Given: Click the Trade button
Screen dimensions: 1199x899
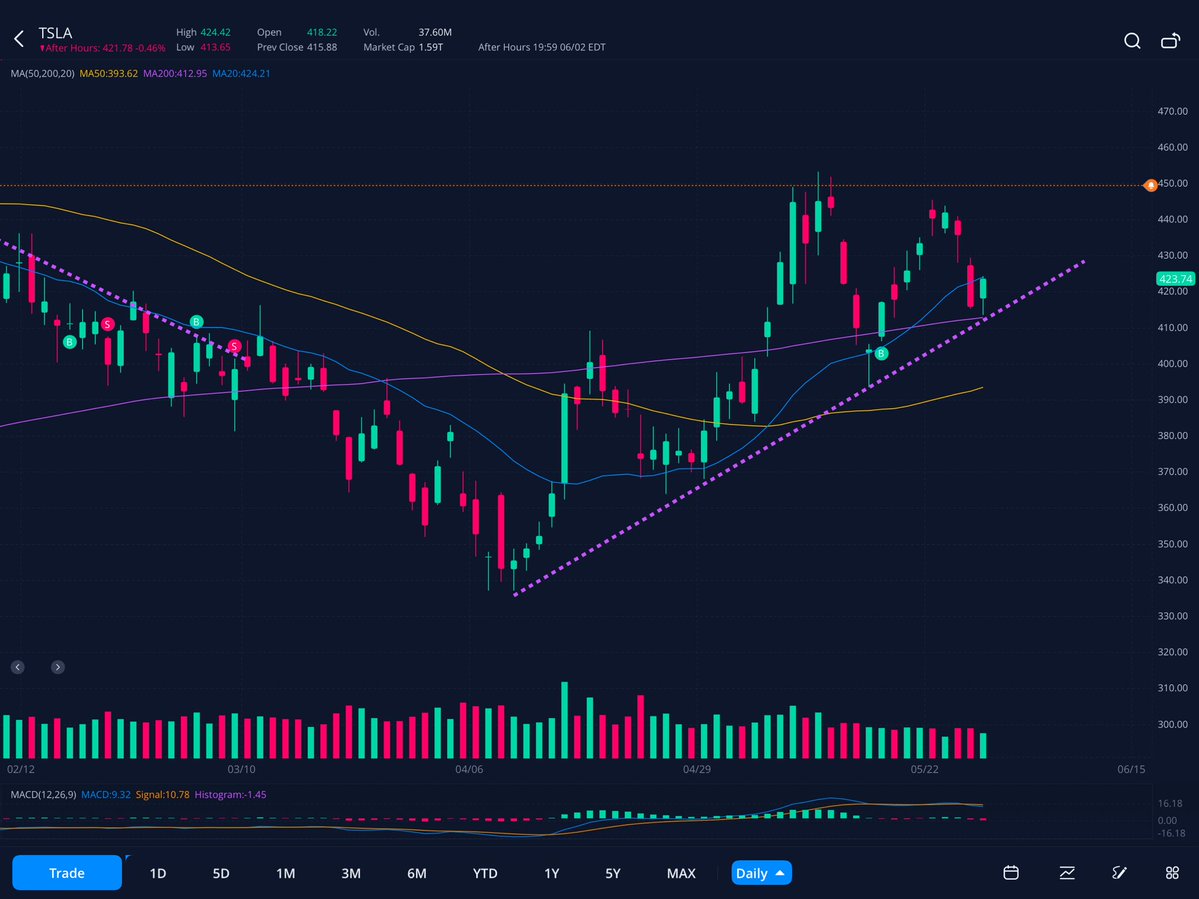Looking at the screenshot, I should coord(67,872).
